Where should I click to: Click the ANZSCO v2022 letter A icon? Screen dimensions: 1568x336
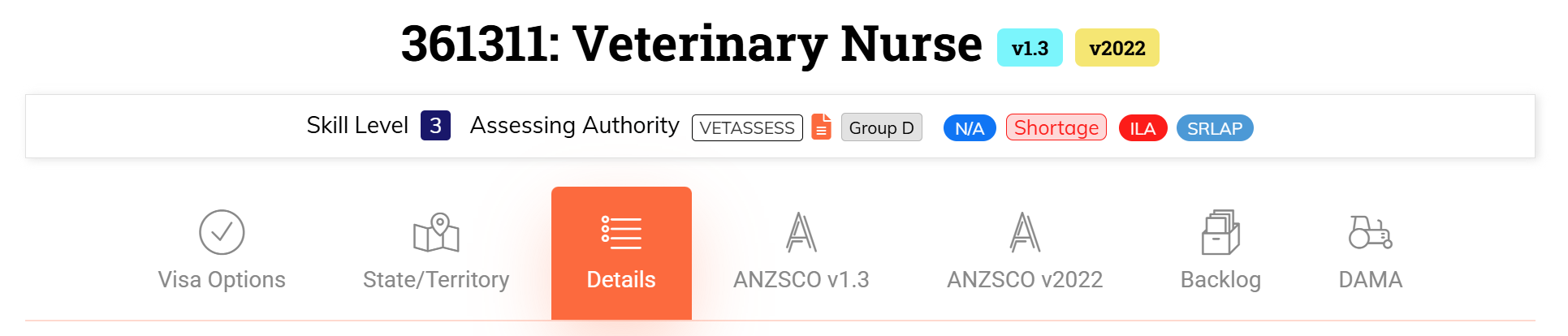[1025, 232]
